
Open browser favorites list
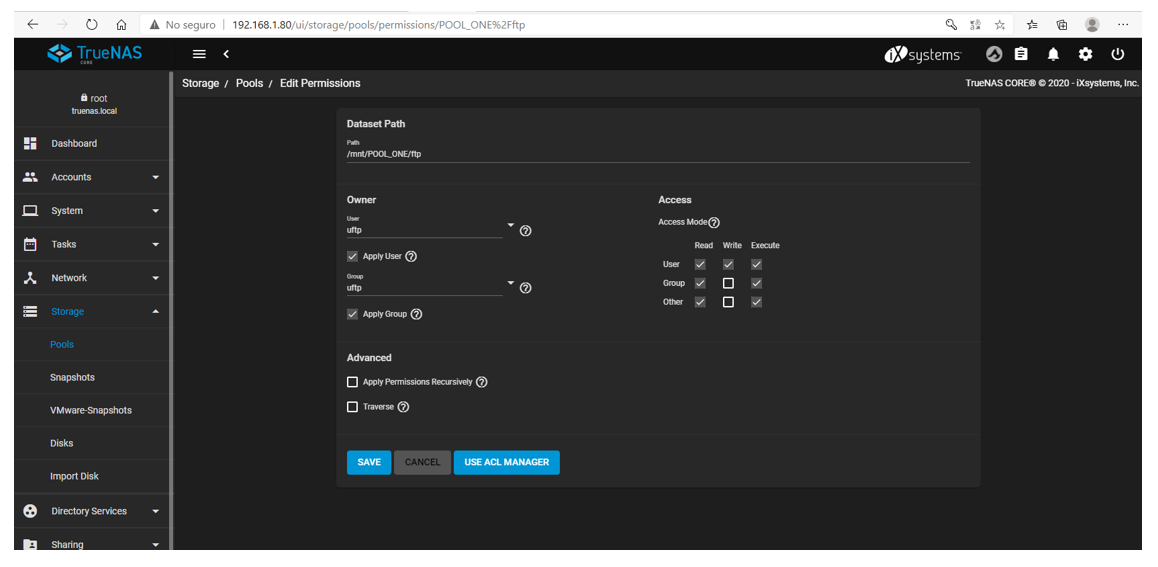1032,24
